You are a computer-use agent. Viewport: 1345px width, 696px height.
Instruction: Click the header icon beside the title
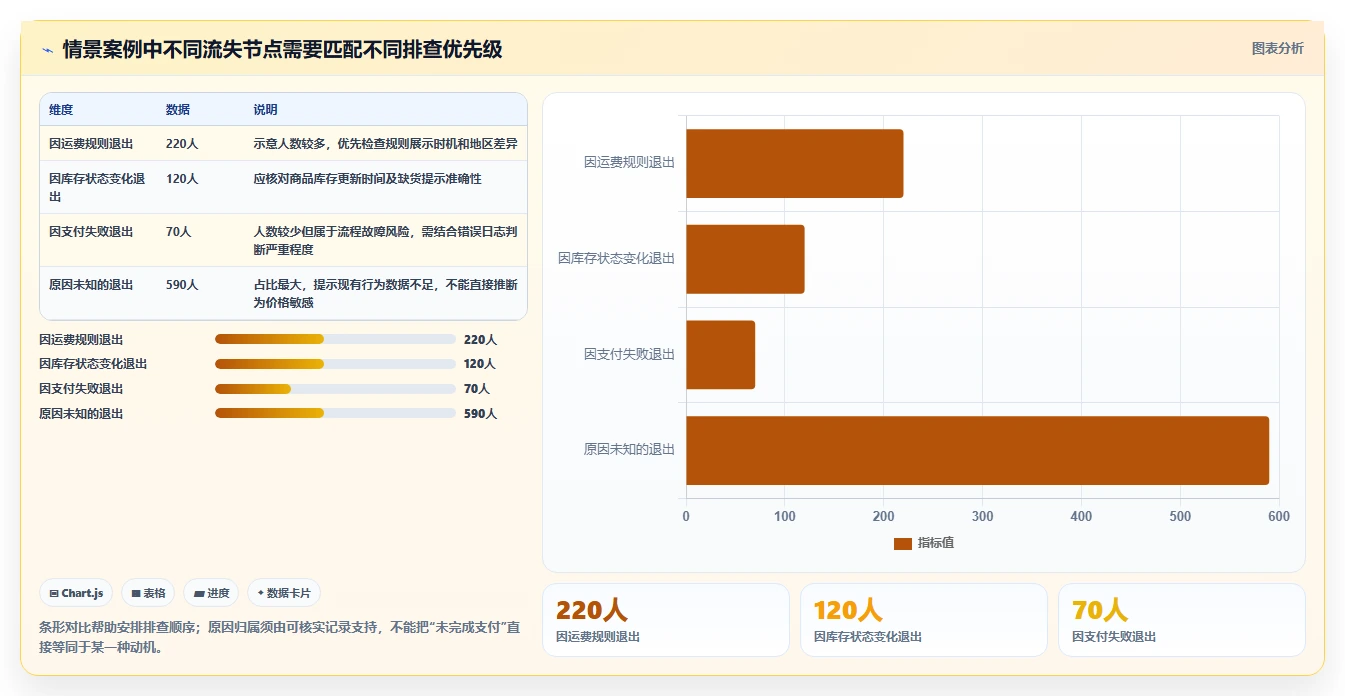(47, 49)
